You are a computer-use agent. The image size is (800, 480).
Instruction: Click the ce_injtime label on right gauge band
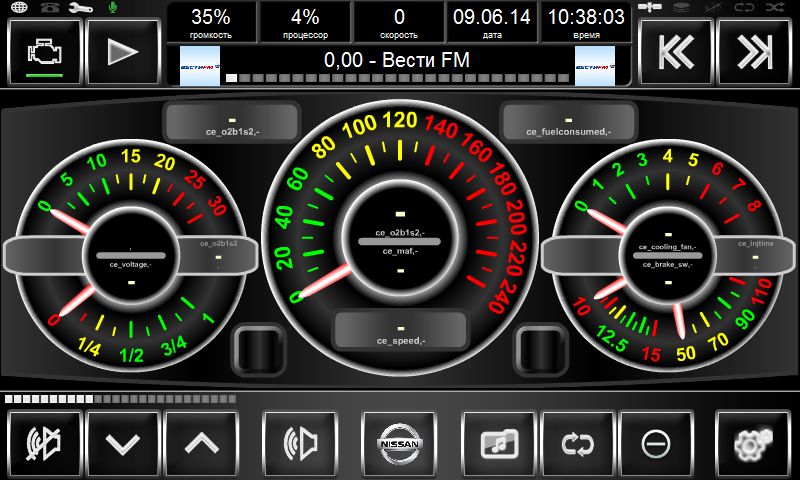(x=756, y=244)
